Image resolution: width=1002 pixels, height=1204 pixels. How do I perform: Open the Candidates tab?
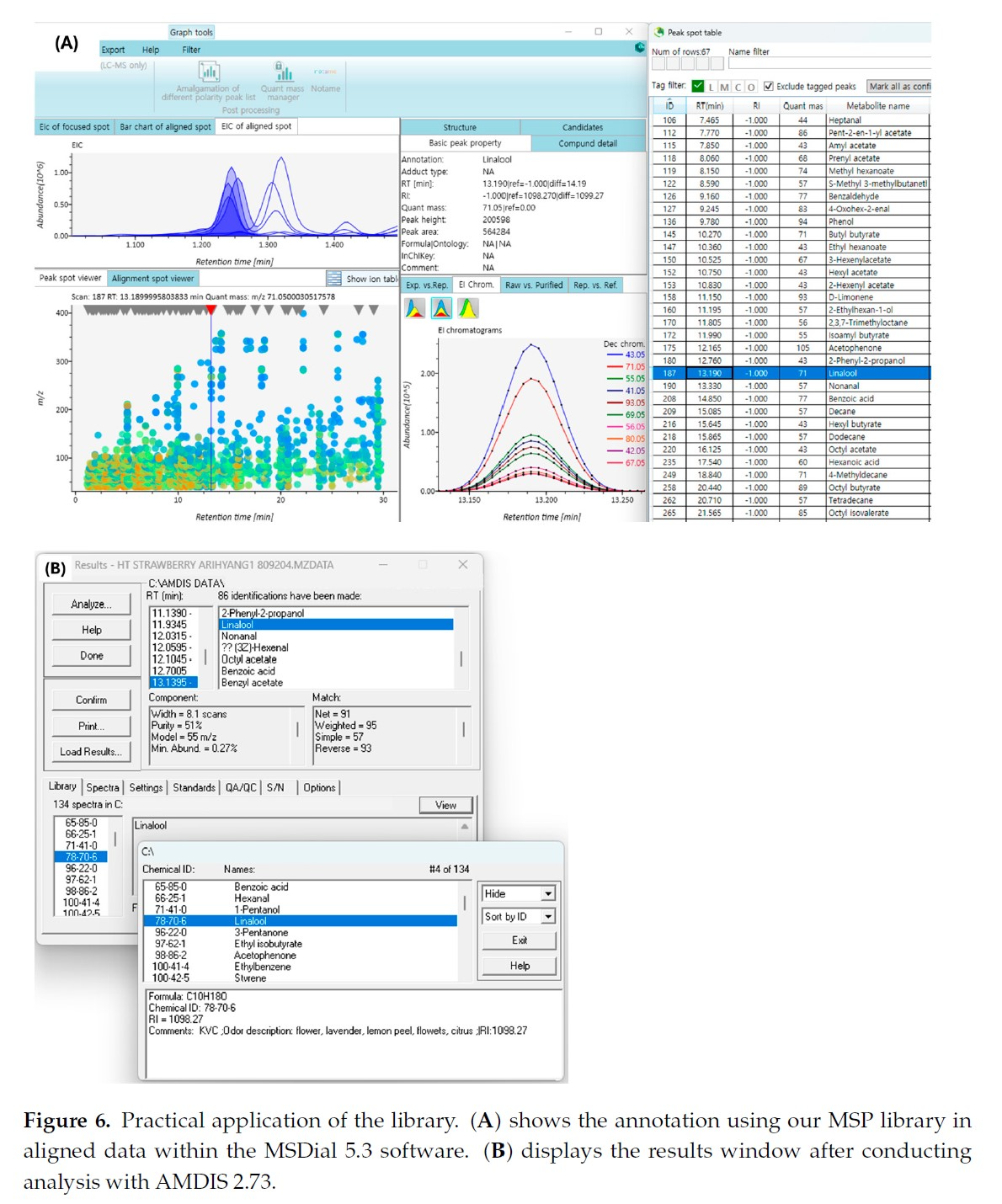[x=583, y=127]
